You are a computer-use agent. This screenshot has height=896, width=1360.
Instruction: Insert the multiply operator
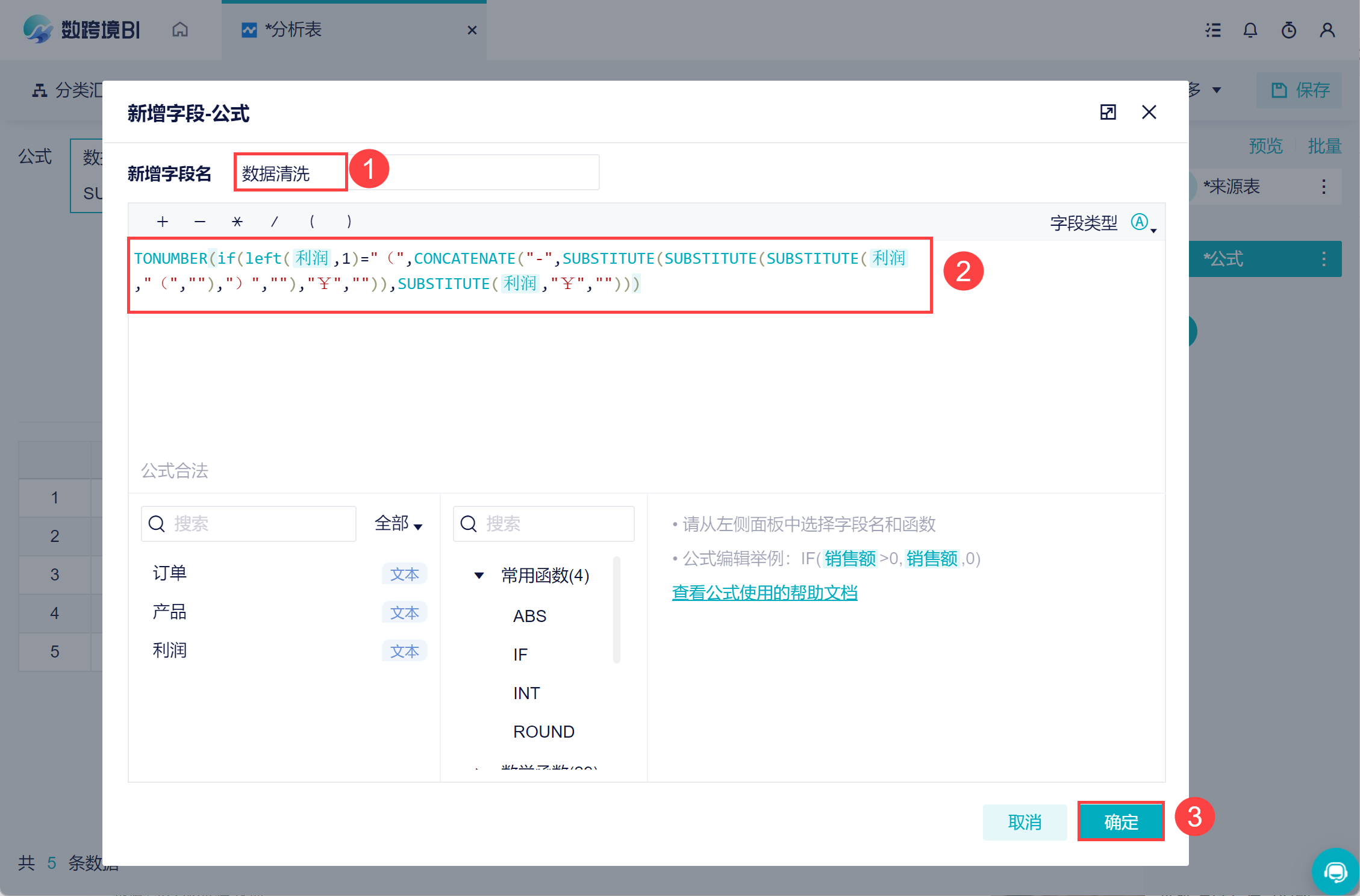(237, 222)
